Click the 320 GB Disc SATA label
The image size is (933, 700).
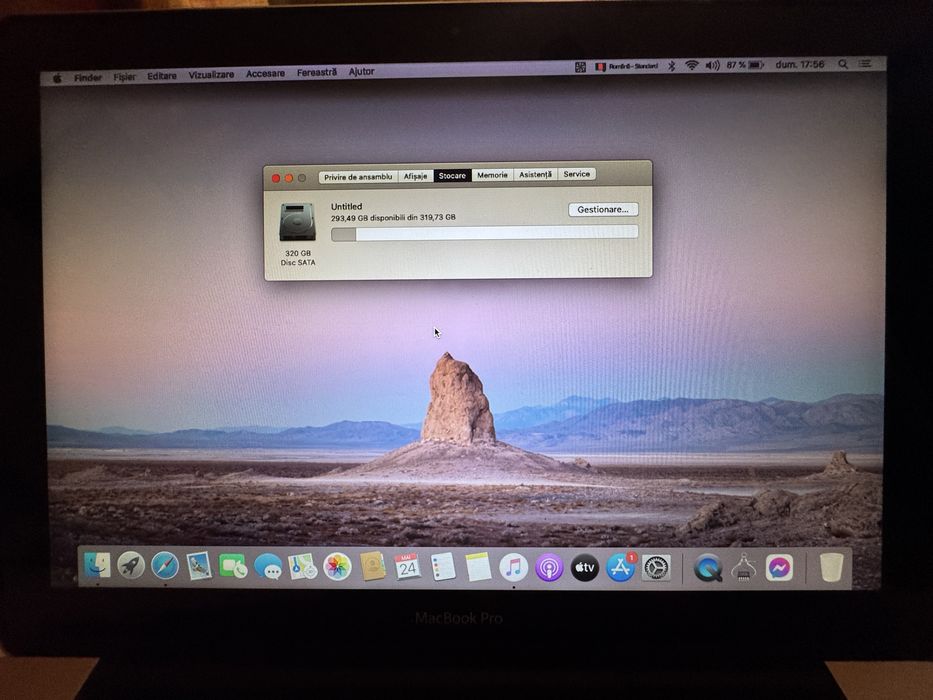(x=298, y=258)
